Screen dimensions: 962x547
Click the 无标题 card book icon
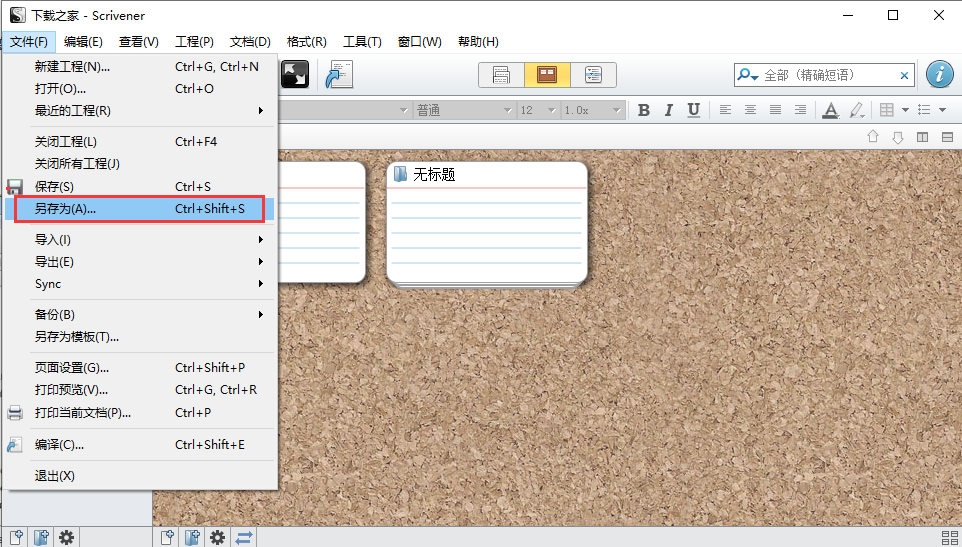click(401, 174)
